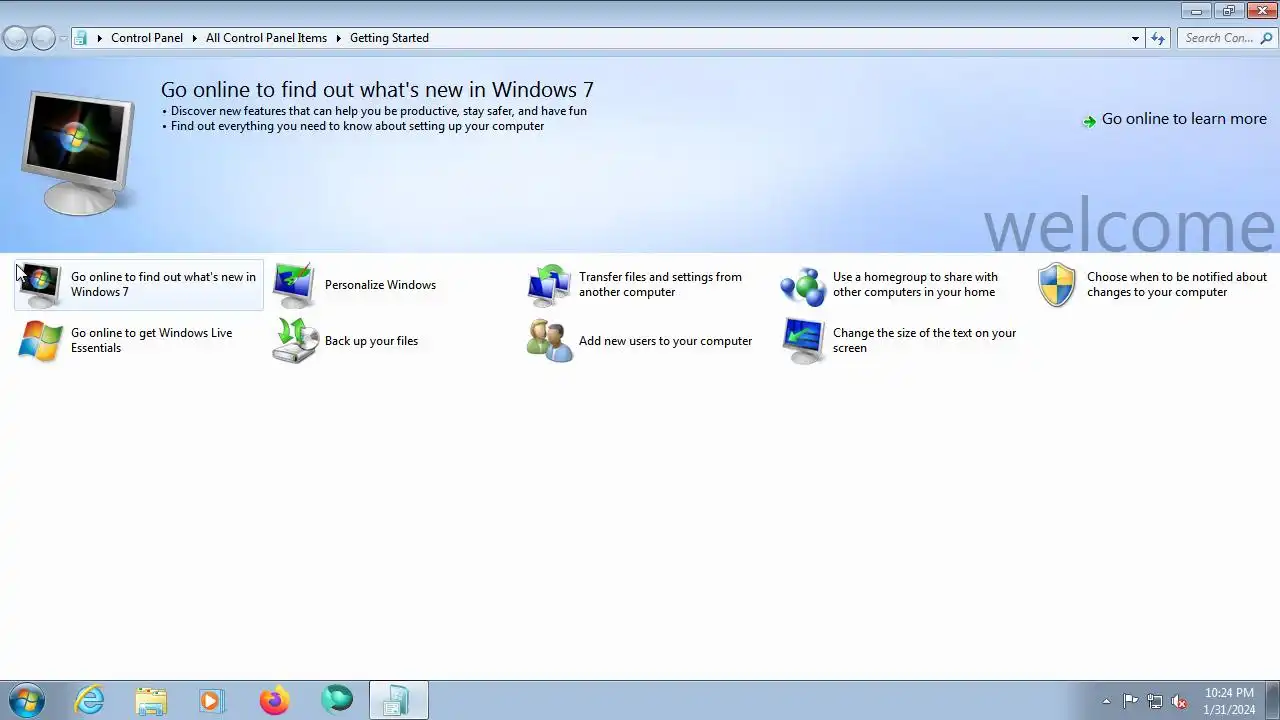Select the Getting Started breadcrumb

point(389,38)
